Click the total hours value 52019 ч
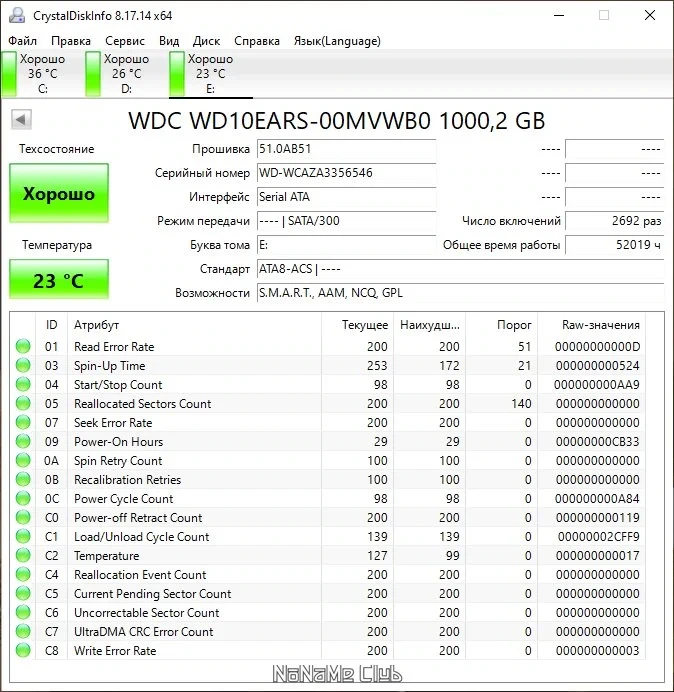Viewport: 674px width, 692px height. pos(614,245)
